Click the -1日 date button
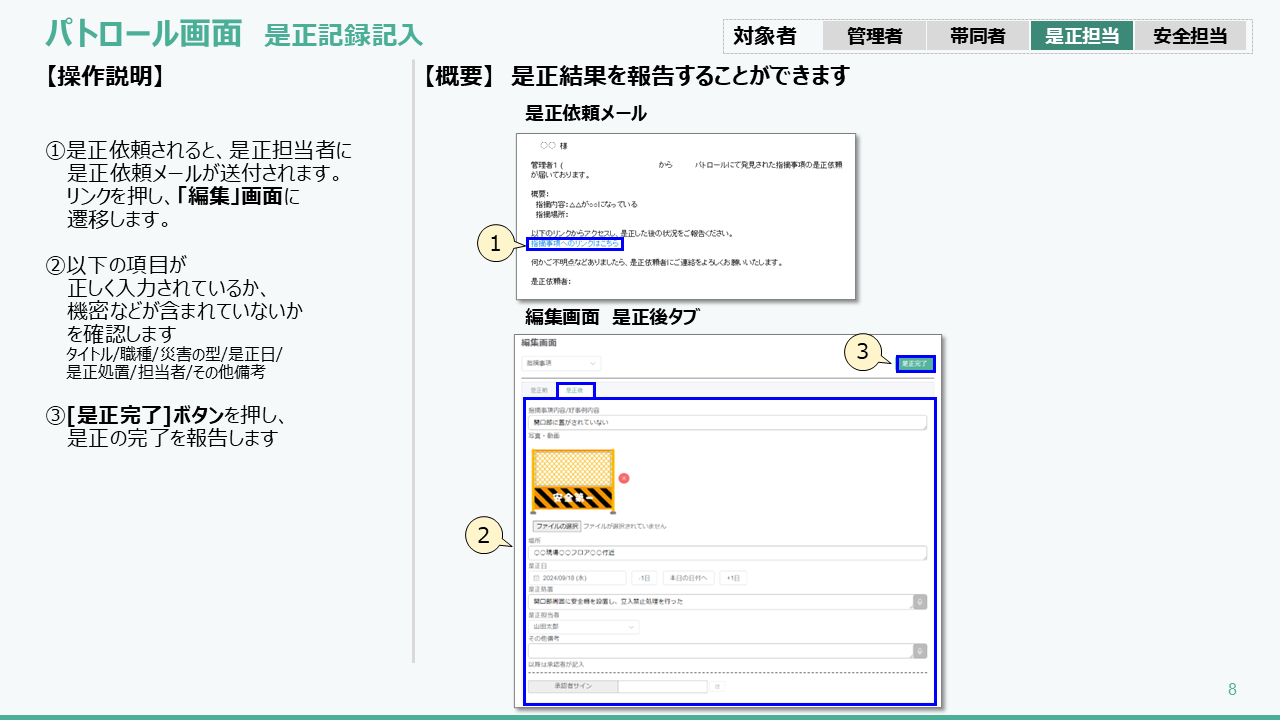The height and width of the screenshot is (720, 1280). pyautogui.click(x=645, y=578)
